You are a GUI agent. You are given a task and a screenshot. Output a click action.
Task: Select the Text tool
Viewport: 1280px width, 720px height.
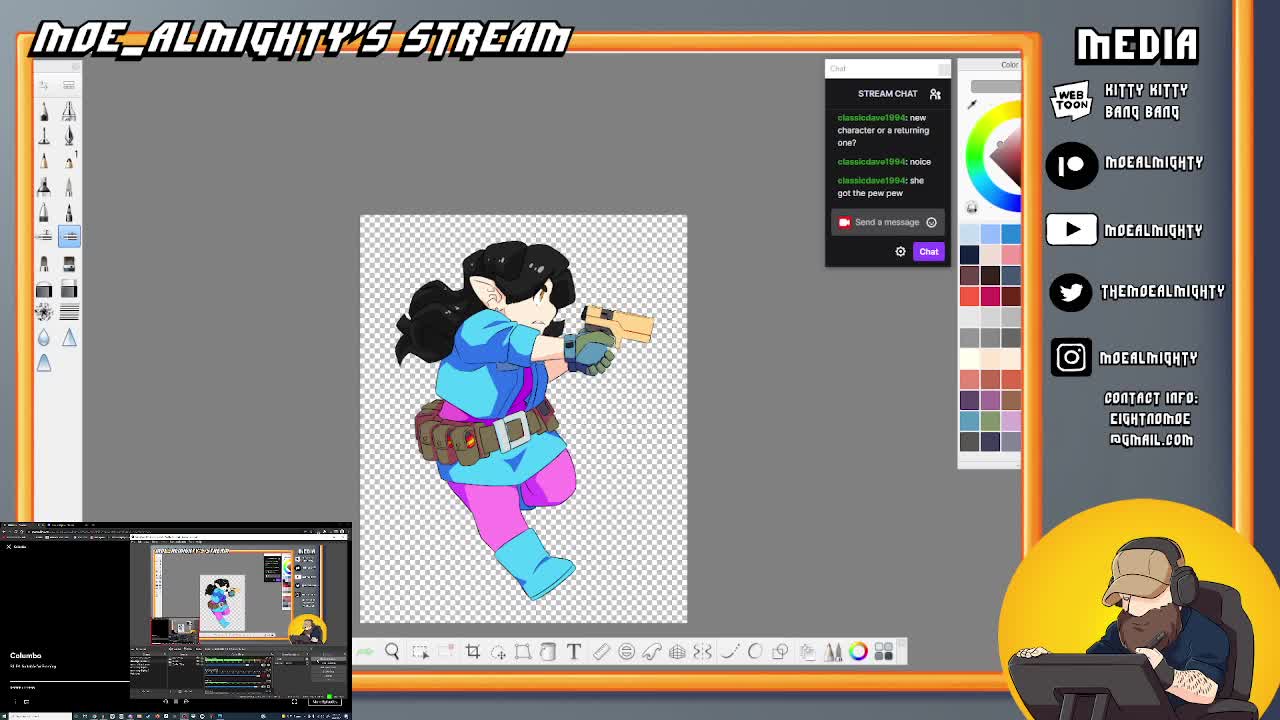tap(574, 652)
